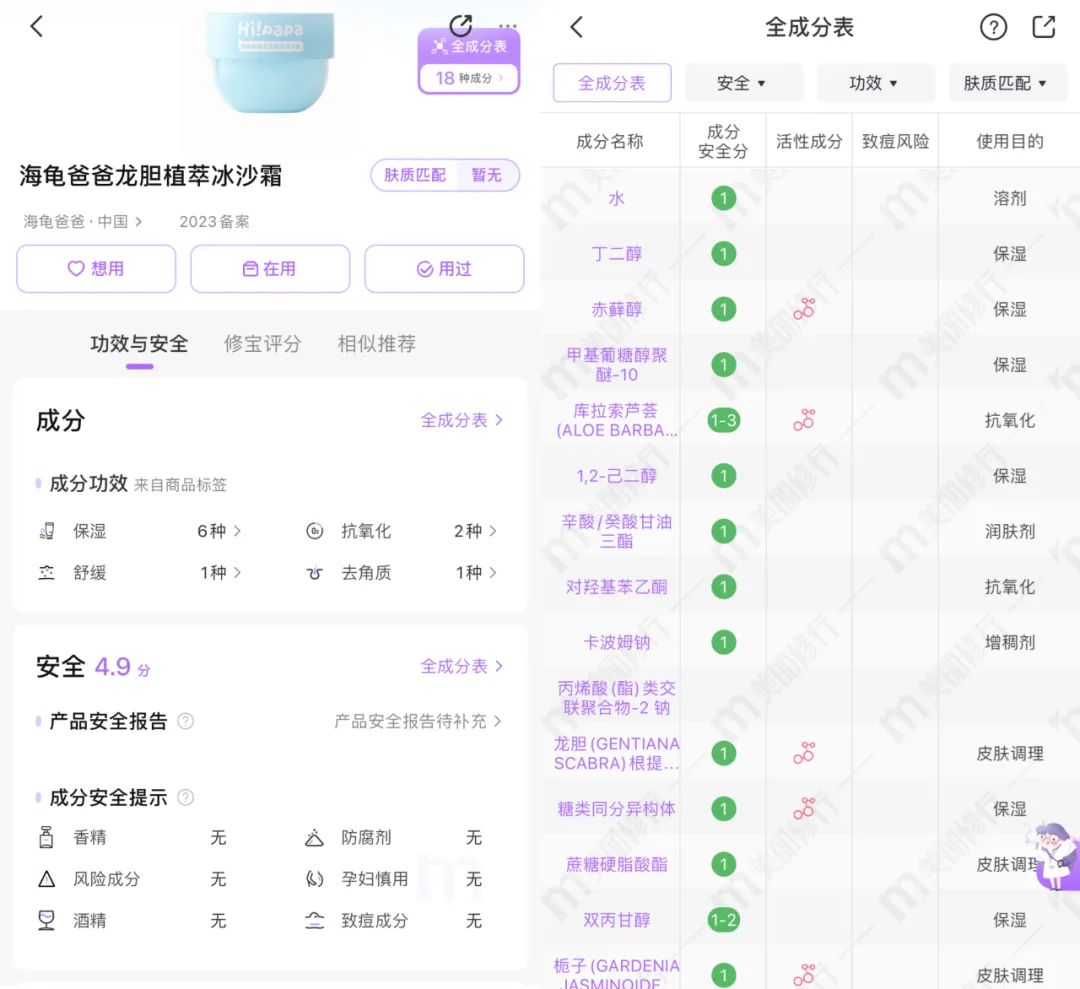Tap the active ingredient icon for 赤藓醇
The height and width of the screenshot is (989, 1080).
coord(804,309)
